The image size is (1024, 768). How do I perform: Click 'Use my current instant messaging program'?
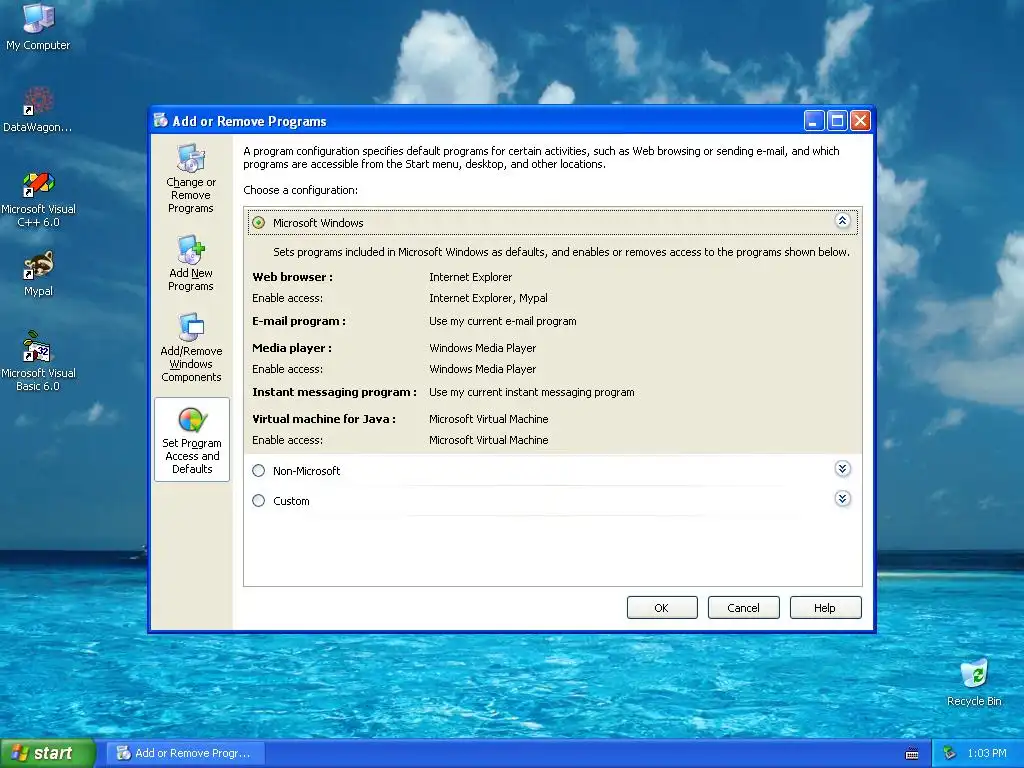point(532,392)
